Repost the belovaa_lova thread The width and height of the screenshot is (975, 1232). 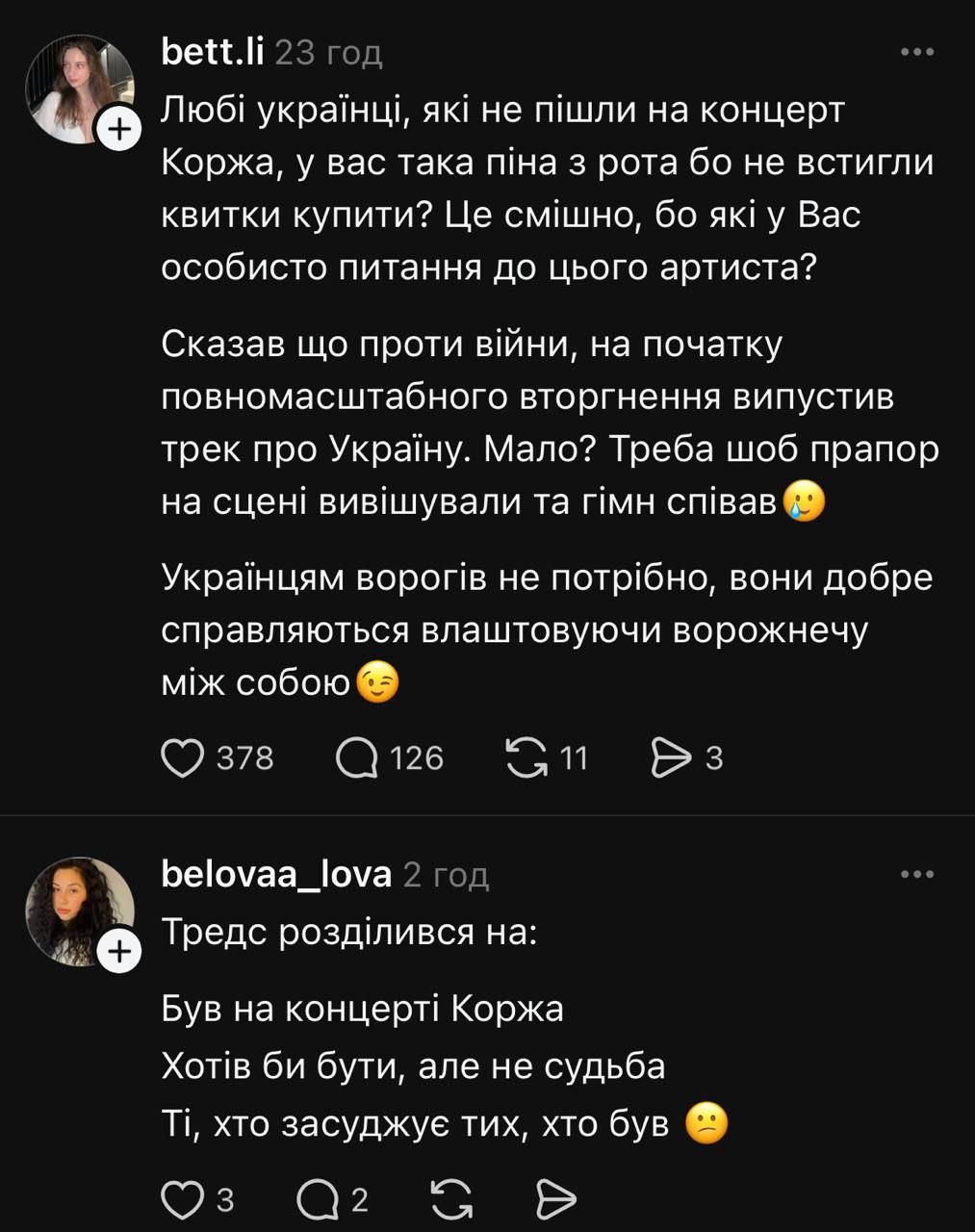click(x=452, y=1199)
